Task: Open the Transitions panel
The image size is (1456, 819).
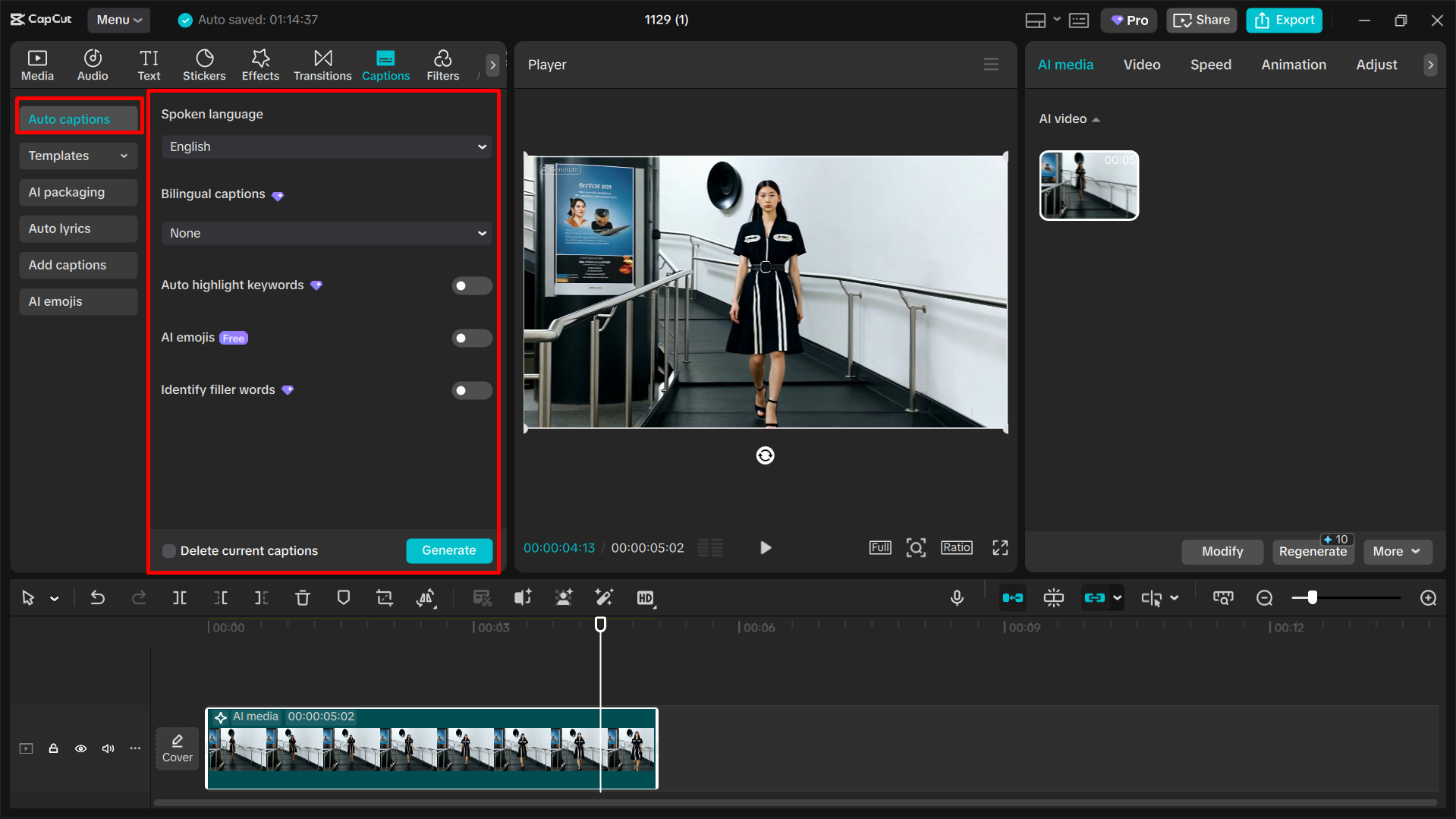Action: (322, 65)
